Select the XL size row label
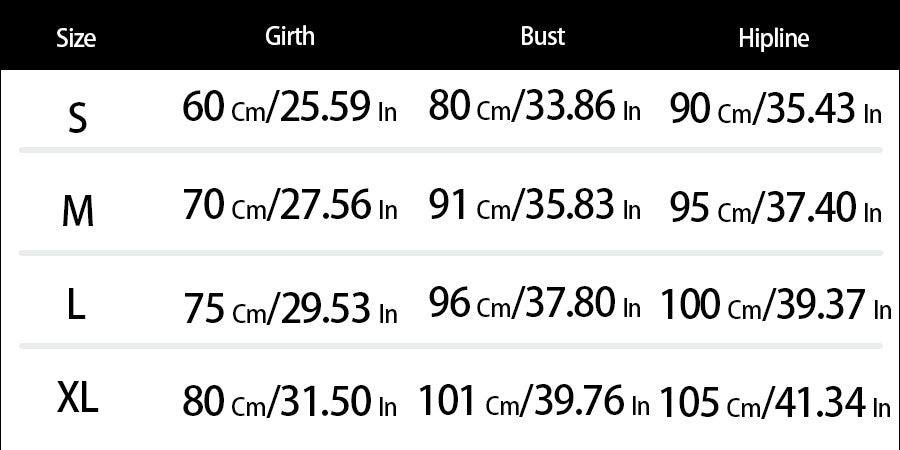Image resolution: width=900 pixels, height=450 pixels. [77, 400]
